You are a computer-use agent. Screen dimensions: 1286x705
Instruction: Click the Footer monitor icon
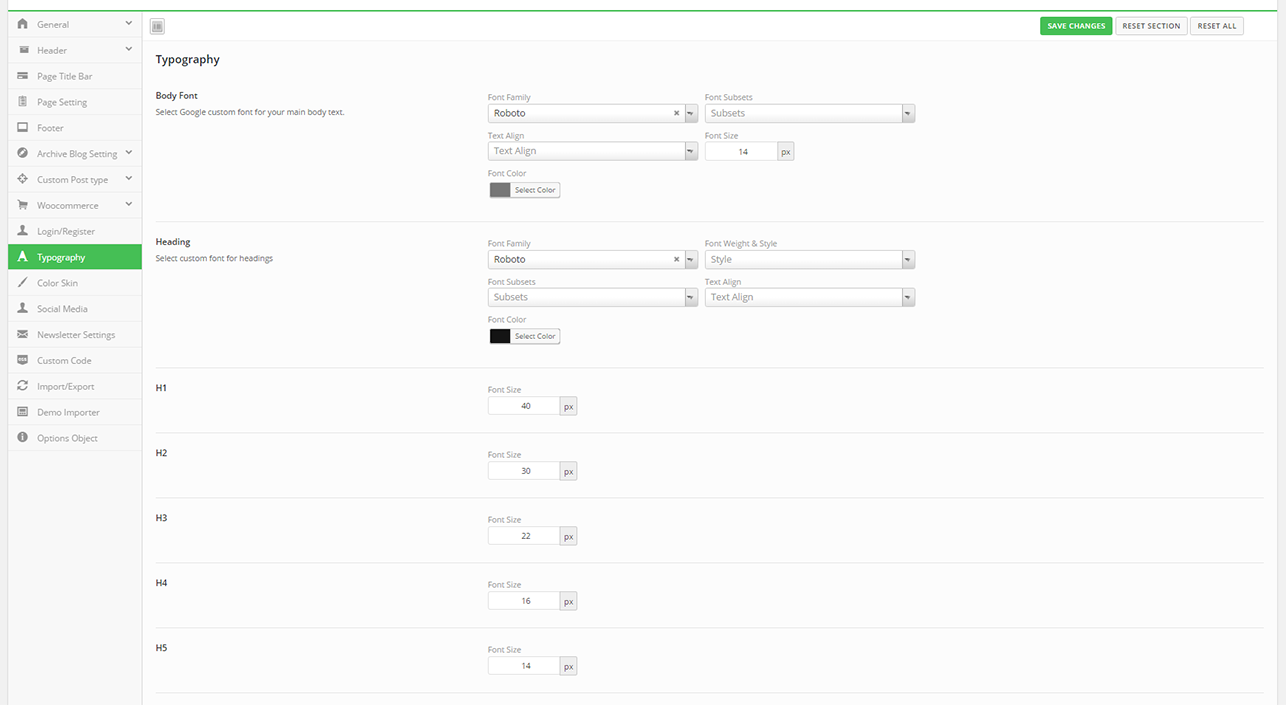click(22, 127)
